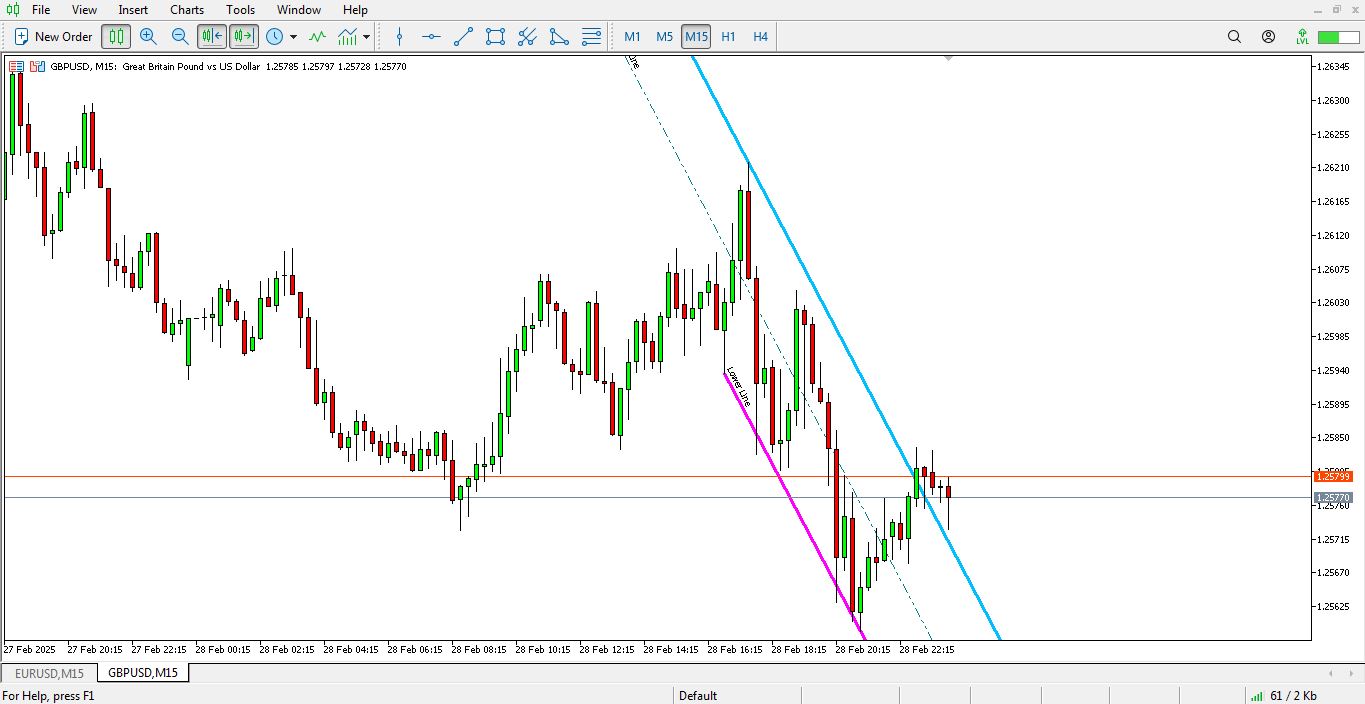Click the green zigzag indicators icon

[317, 37]
